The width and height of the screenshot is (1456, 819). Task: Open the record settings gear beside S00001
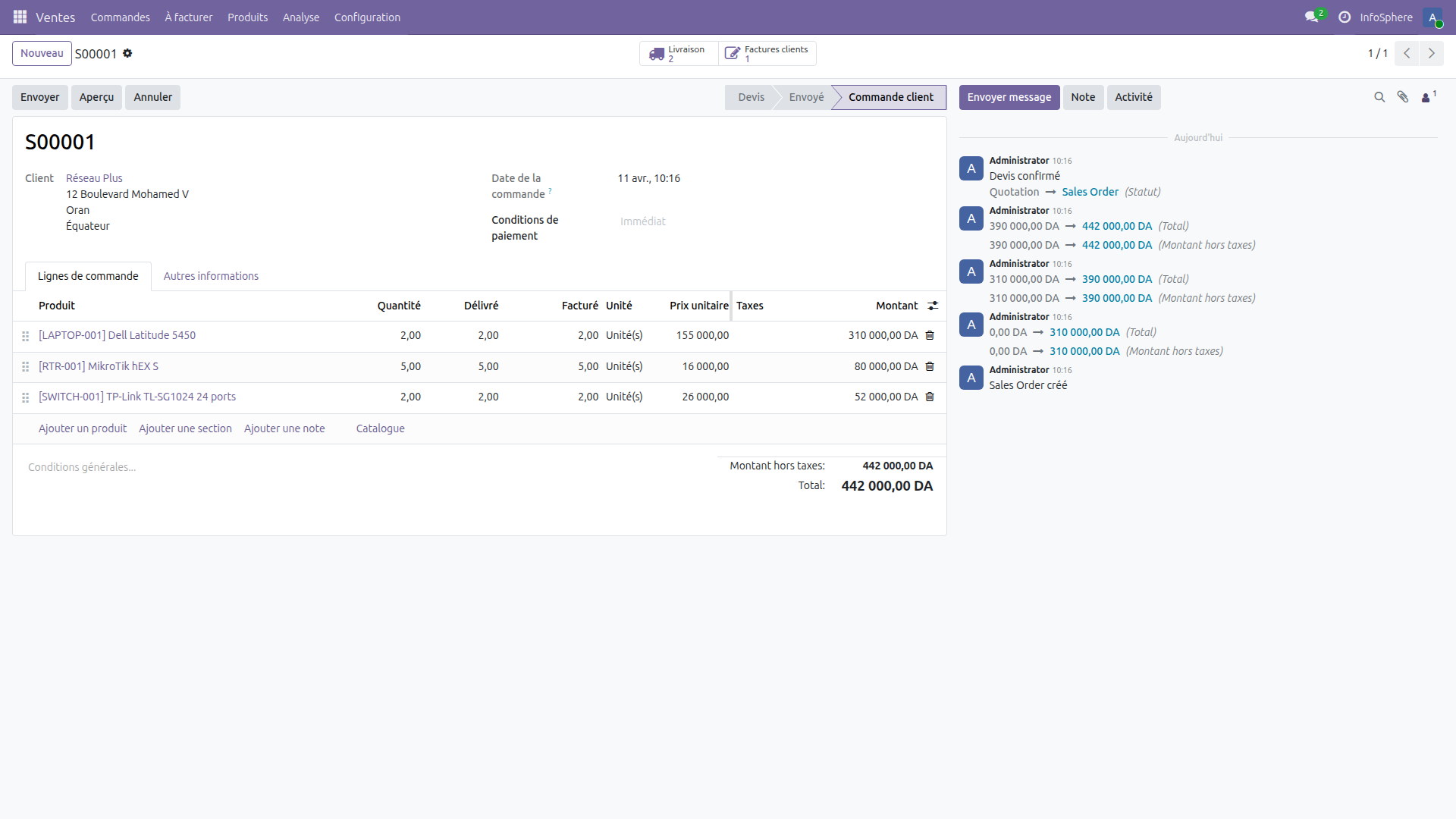coord(127,53)
